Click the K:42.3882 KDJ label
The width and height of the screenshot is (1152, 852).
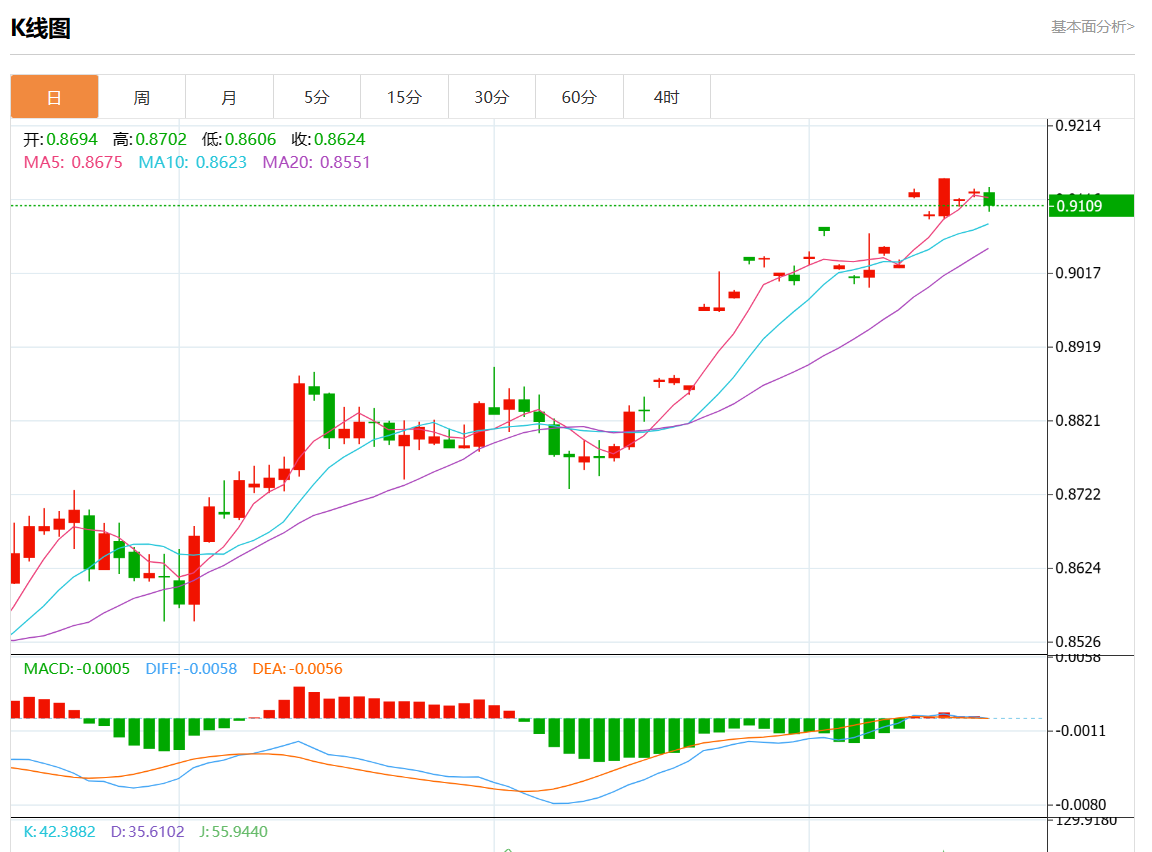pyautogui.click(x=60, y=831)
